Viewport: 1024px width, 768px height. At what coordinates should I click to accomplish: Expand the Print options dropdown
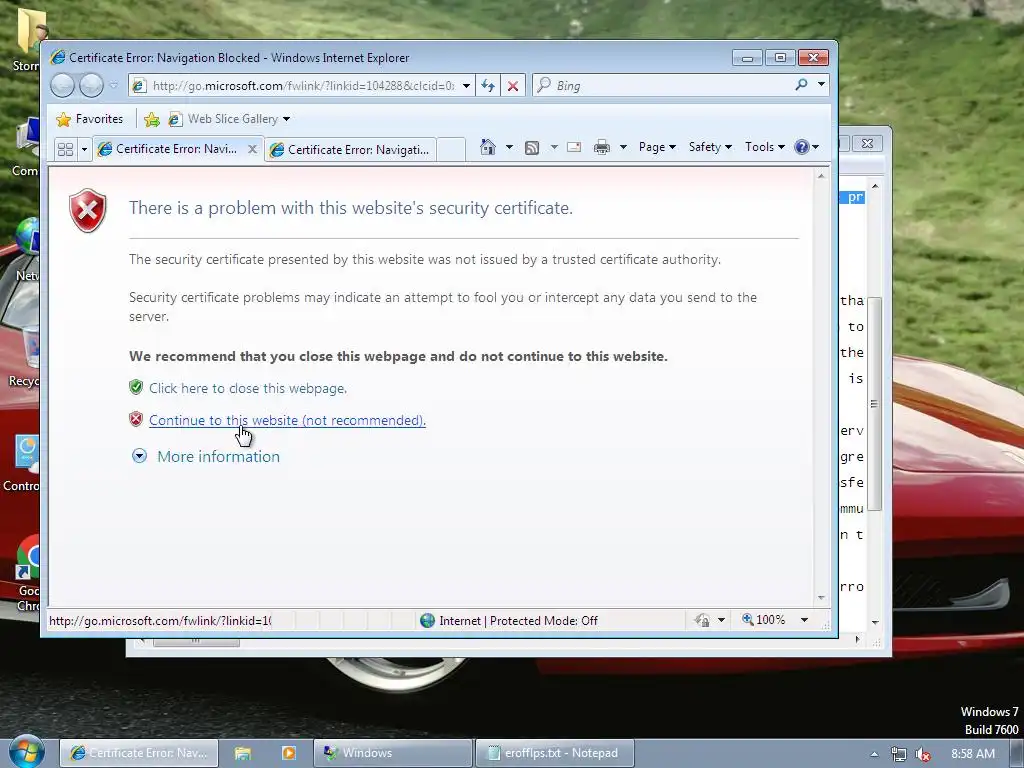coord(623,147)
